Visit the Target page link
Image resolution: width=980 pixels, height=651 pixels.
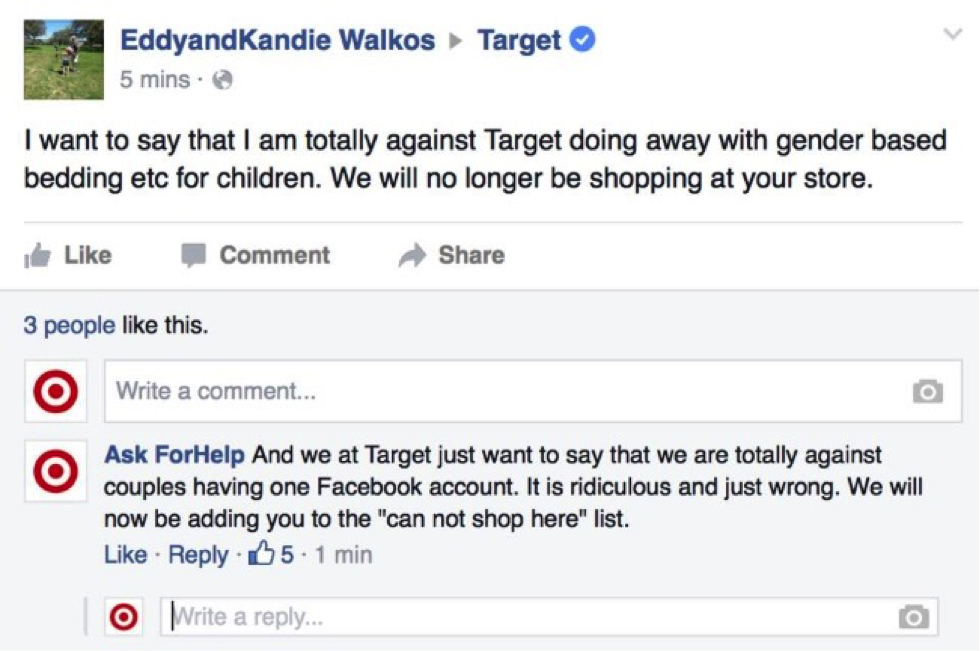click(x=519, y=41)
